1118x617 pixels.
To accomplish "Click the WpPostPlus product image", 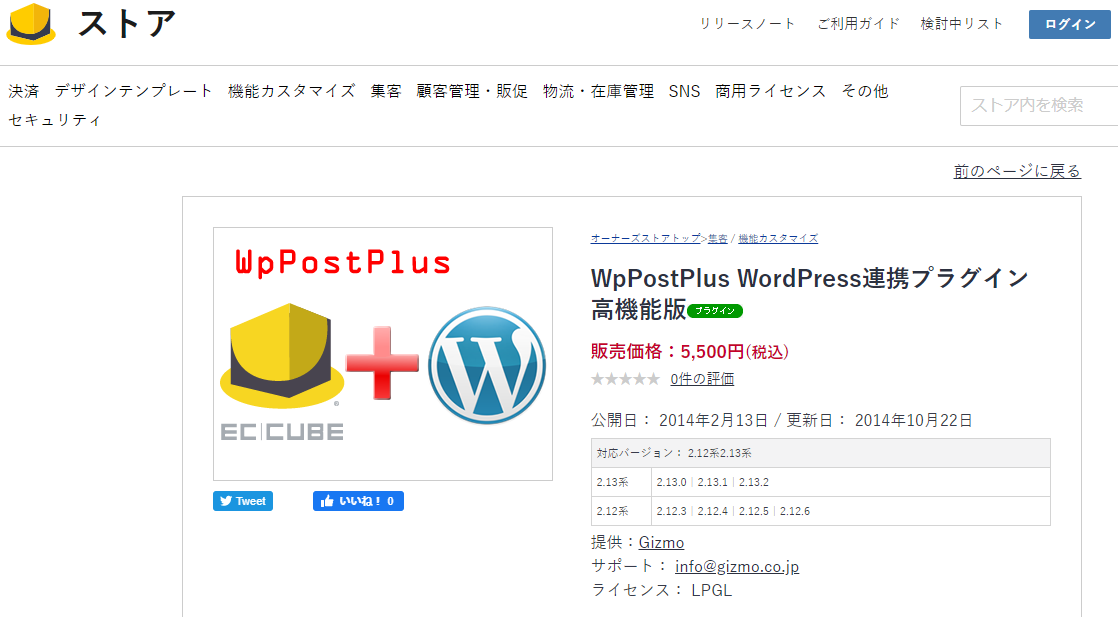I will pos(383,354).
